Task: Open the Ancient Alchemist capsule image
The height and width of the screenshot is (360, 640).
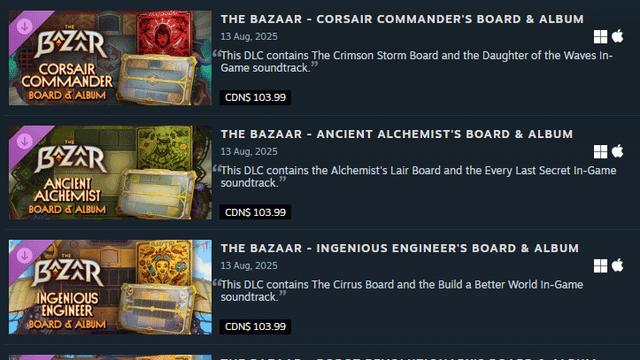Action: point(110,173)
